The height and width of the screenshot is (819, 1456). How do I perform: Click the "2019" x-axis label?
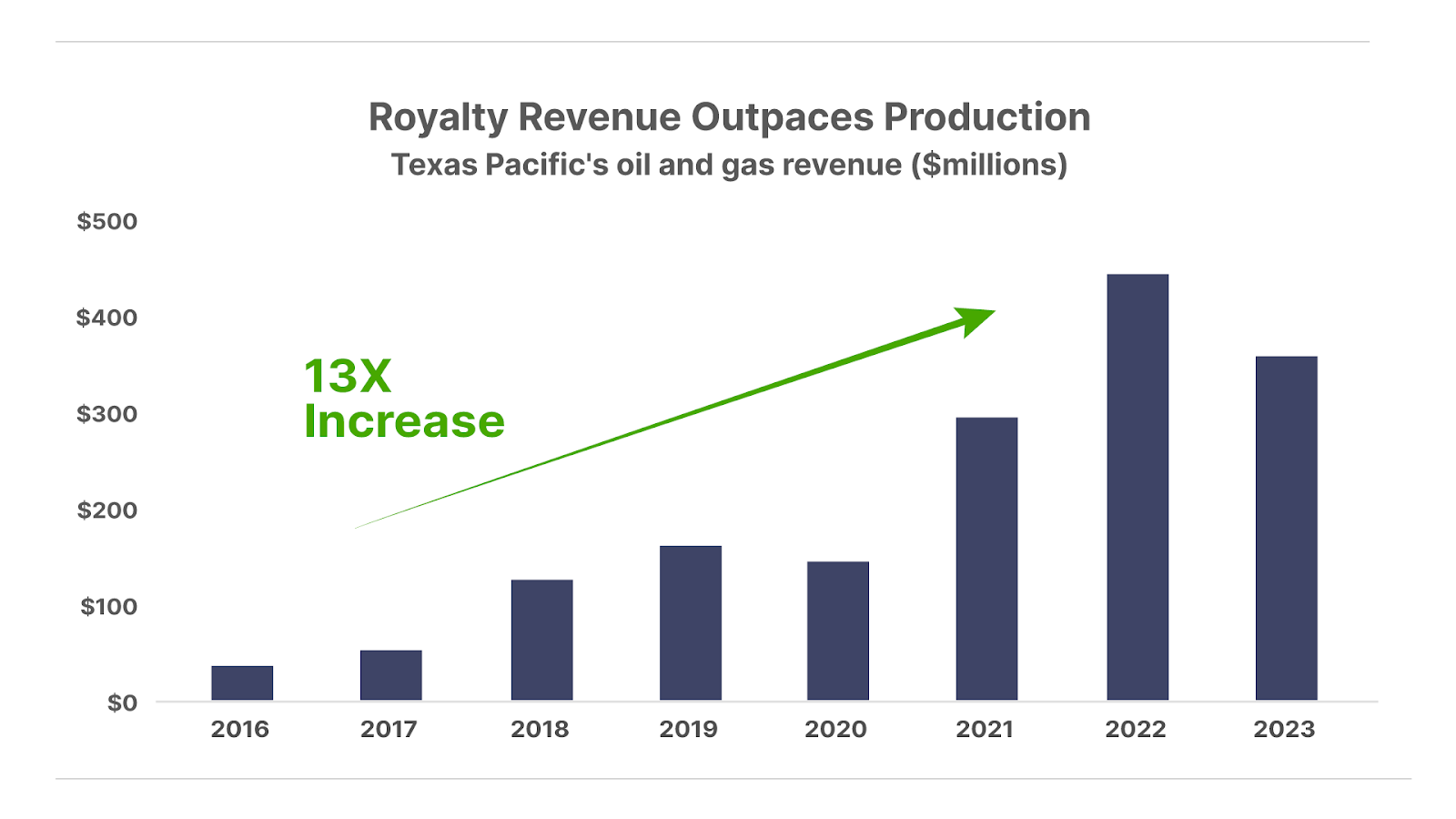689,729
